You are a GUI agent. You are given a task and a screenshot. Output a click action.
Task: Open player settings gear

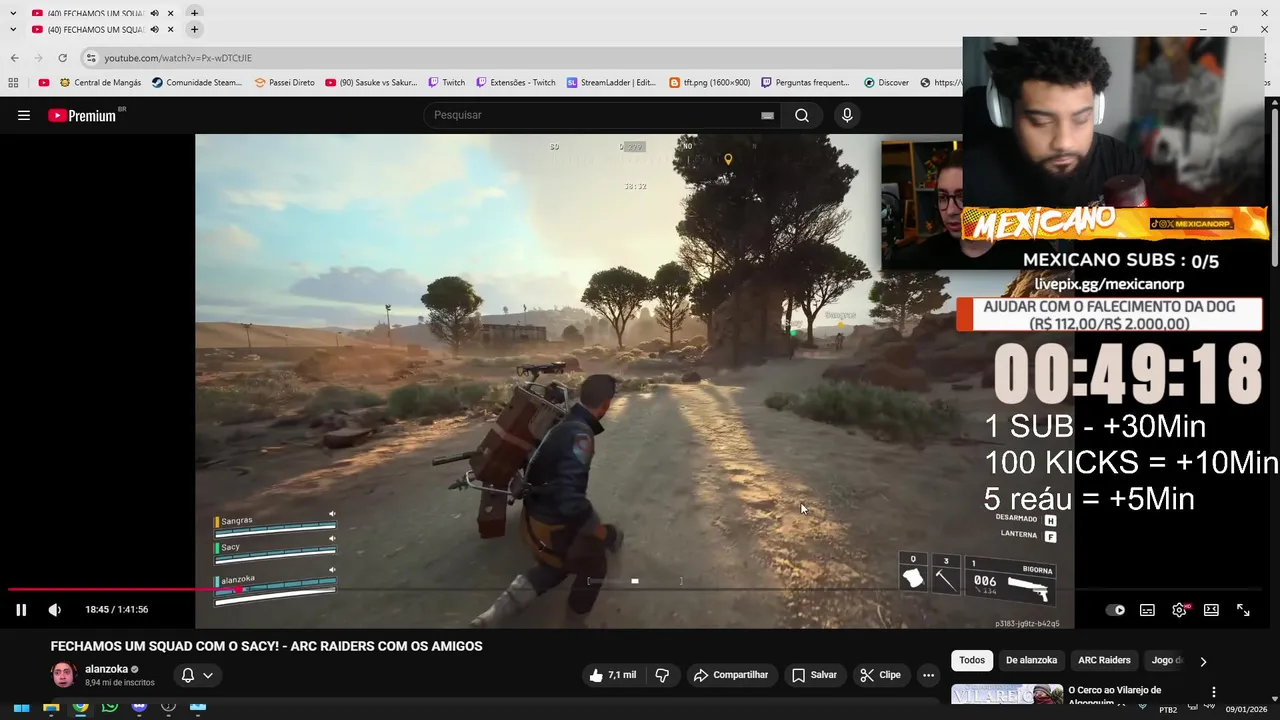point(1180,610)
